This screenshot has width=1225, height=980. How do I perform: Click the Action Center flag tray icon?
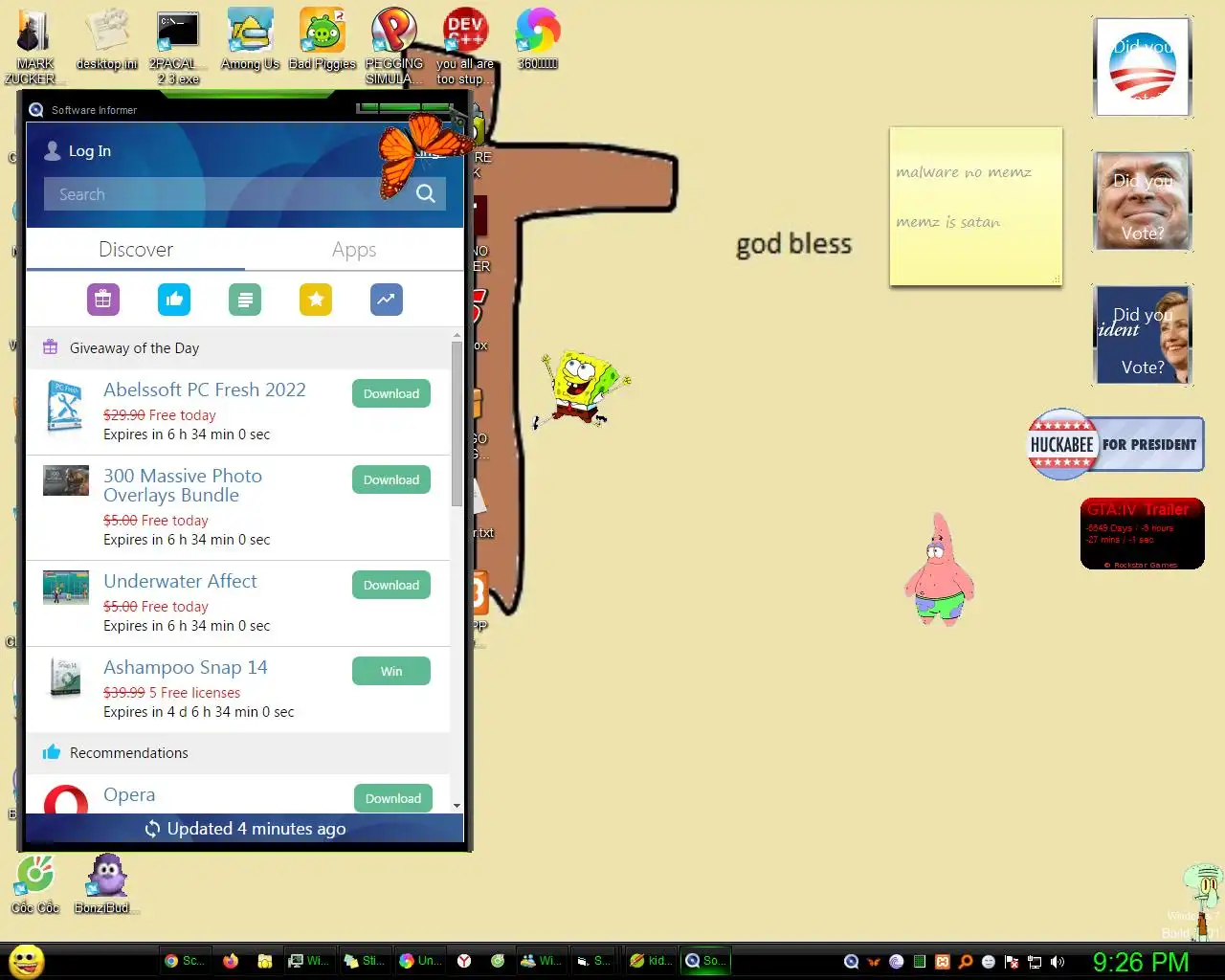tap(1012, 962)
